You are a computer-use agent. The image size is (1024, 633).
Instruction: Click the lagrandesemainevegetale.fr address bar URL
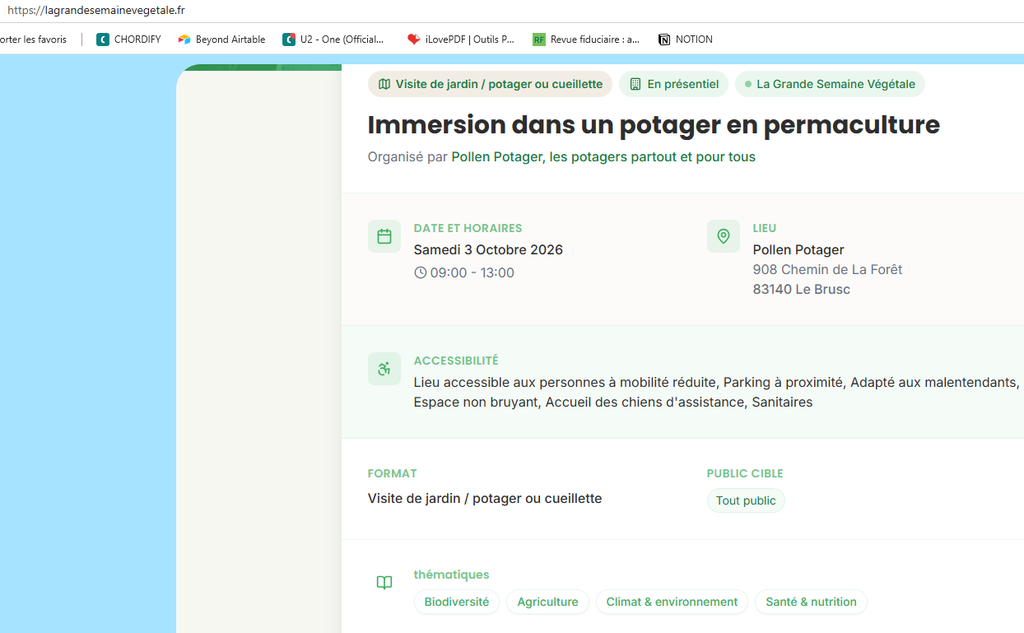click(96, 10)
